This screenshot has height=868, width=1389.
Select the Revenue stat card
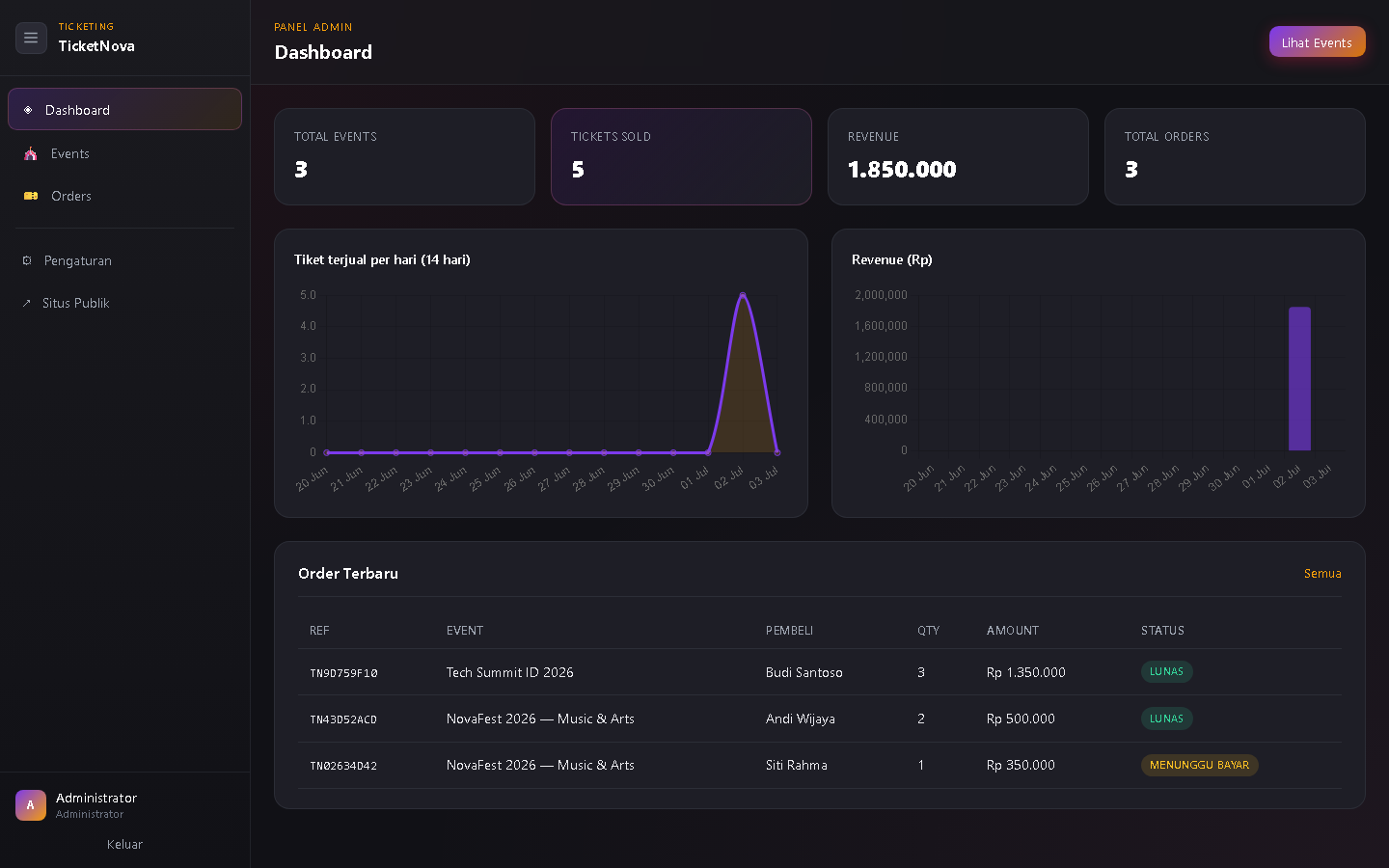tap(958, 156)
